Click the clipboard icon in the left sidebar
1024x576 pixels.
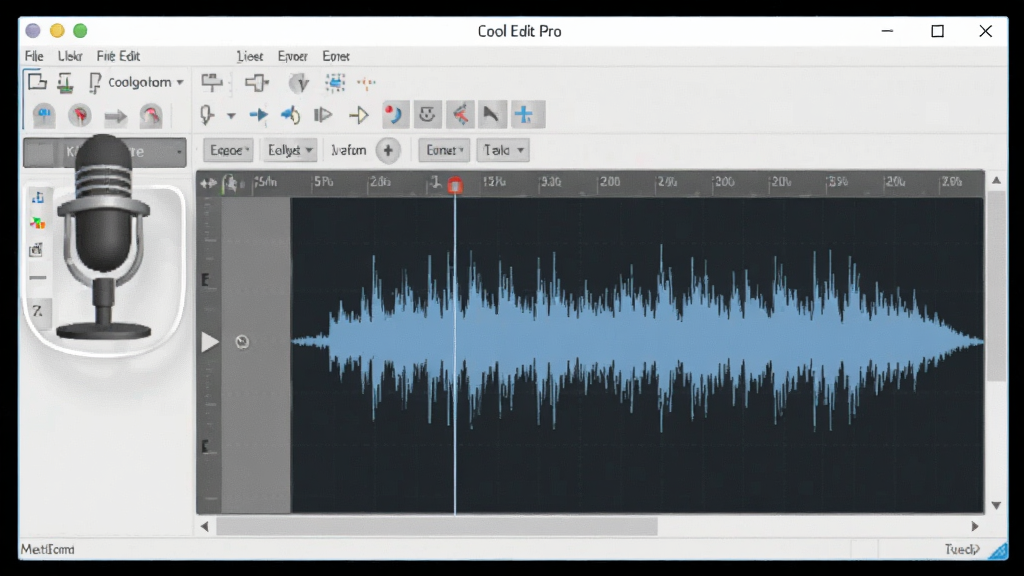pyautogui.click(x=37, y=249)
